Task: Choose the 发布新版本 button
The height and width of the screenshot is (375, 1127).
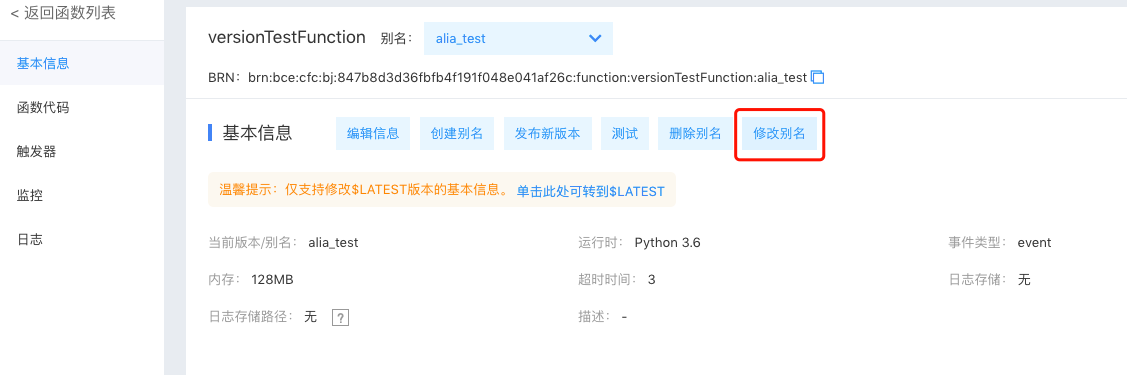Action: 548,134
